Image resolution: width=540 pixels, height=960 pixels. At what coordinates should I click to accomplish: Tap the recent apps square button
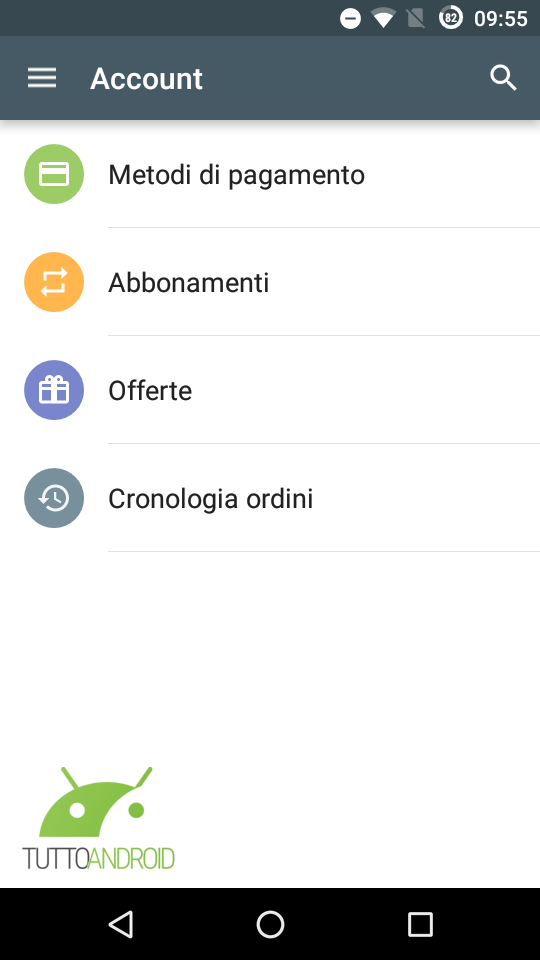(420, 924)
